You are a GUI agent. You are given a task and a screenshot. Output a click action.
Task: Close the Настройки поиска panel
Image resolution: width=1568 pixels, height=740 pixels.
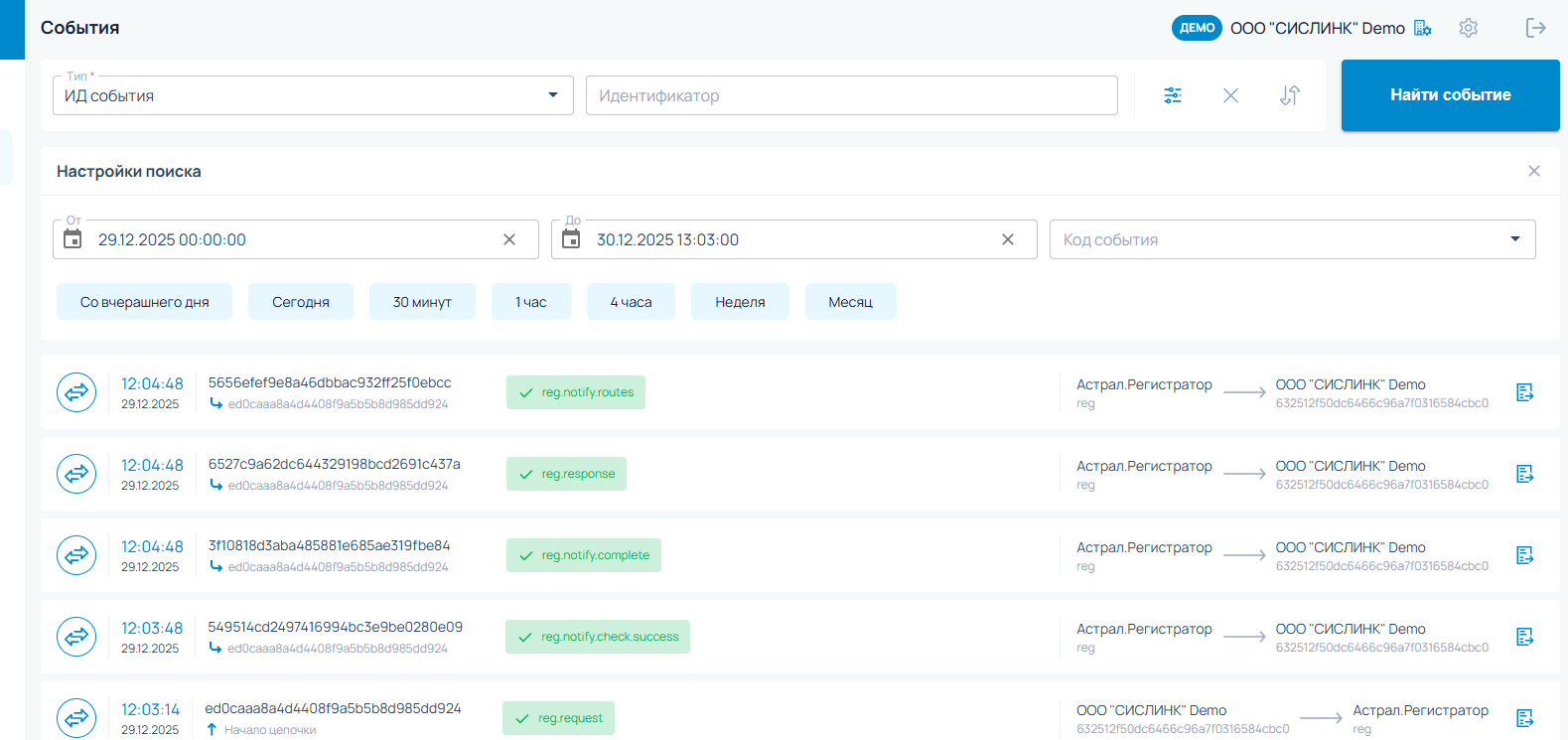[1534, 171]
